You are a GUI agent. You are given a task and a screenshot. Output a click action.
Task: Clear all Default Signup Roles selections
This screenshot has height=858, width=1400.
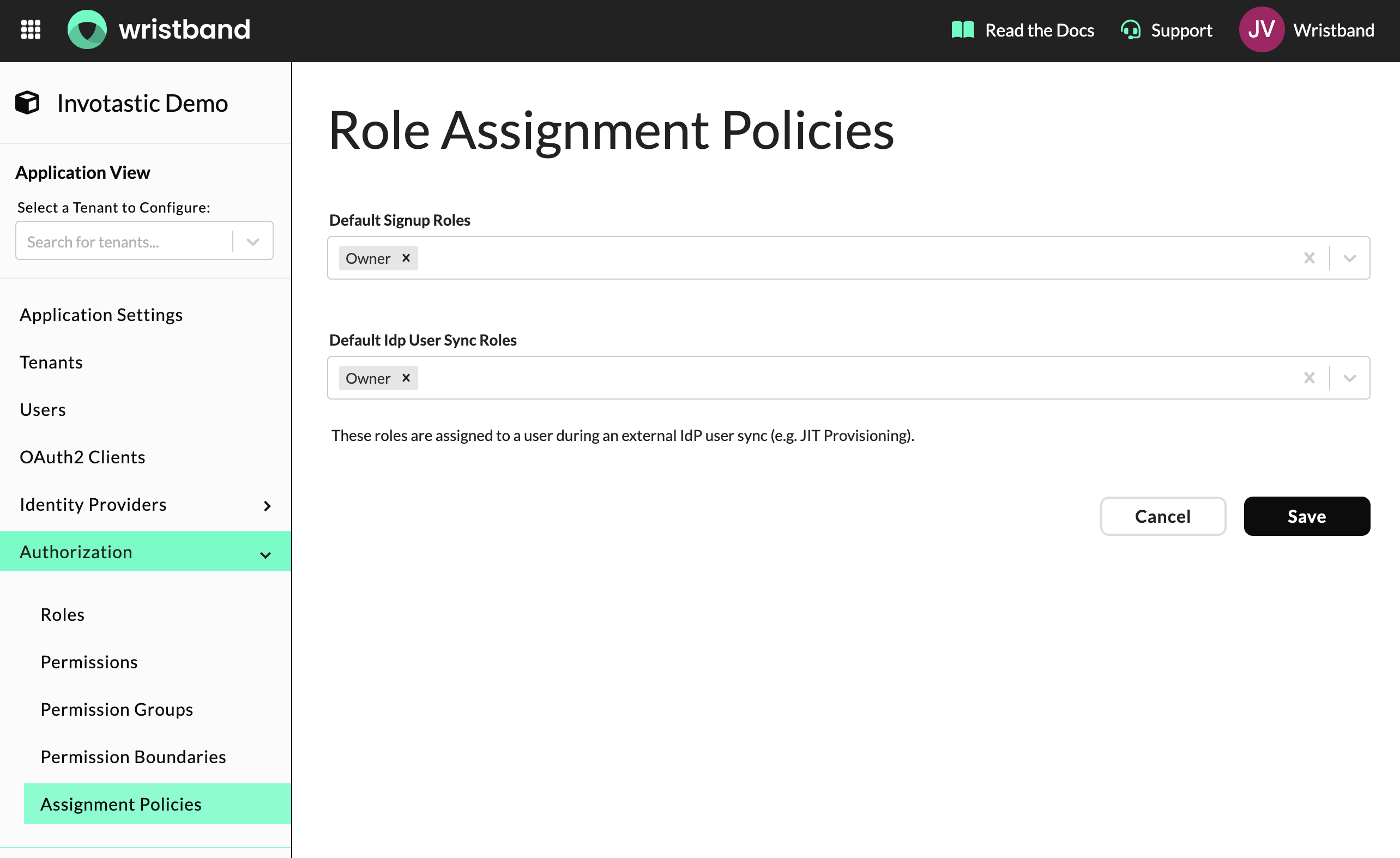point(1309,258)
